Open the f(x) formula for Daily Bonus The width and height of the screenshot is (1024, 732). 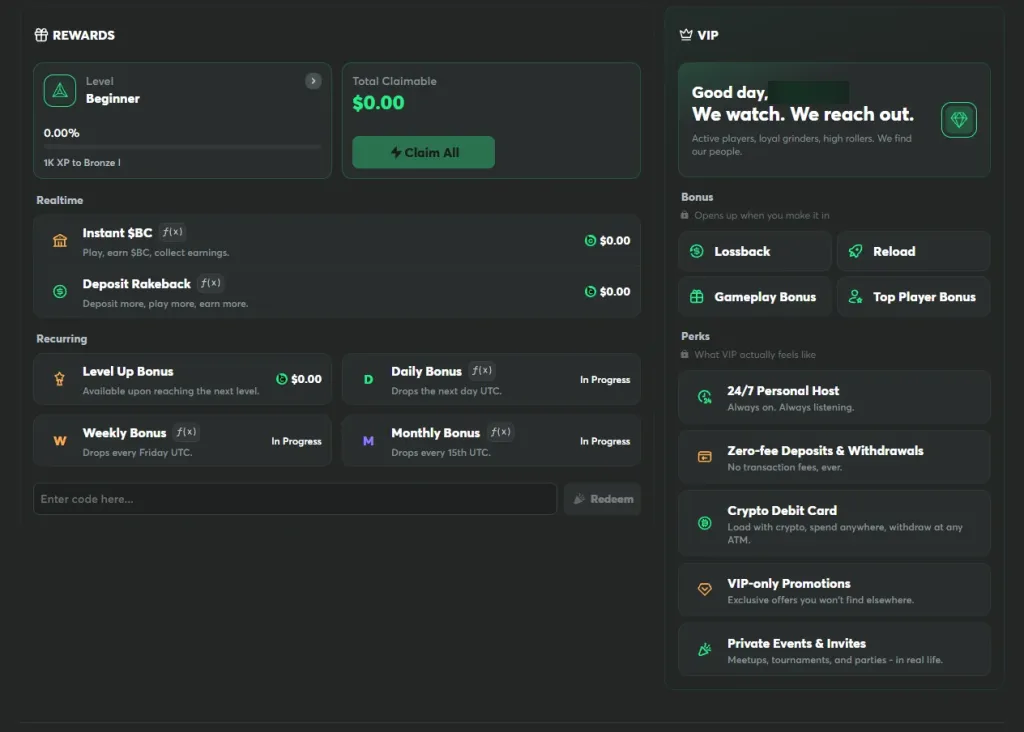(x=482, y=371)
